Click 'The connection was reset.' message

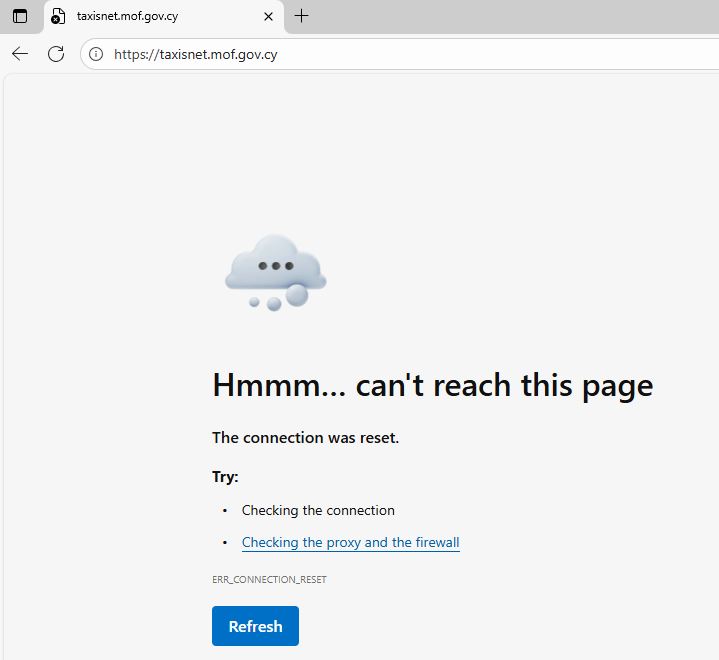click(x=305, y=438)
